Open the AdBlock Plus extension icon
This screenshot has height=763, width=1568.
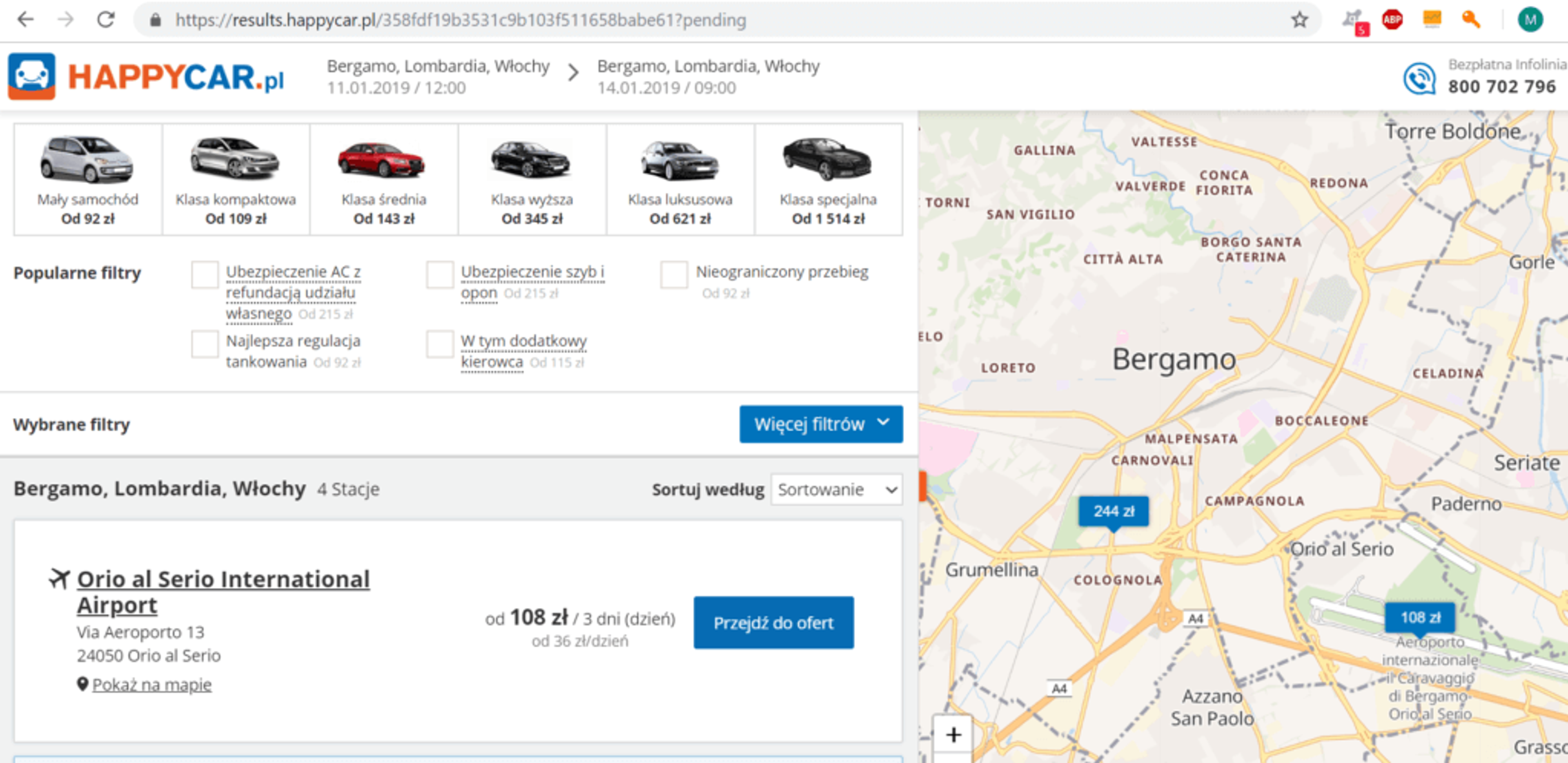(x=1392, y=20)
